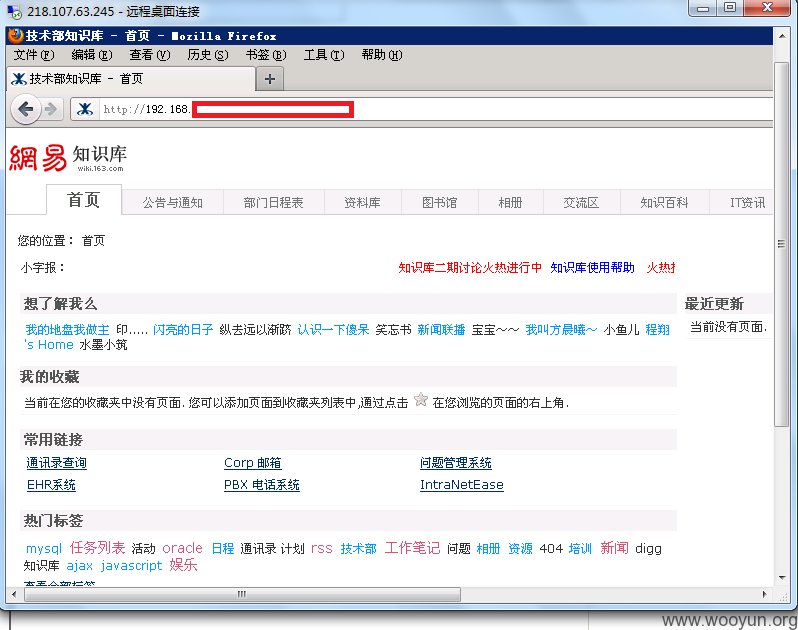Click the Firefox logo in title bar

(x=16, y=36)
